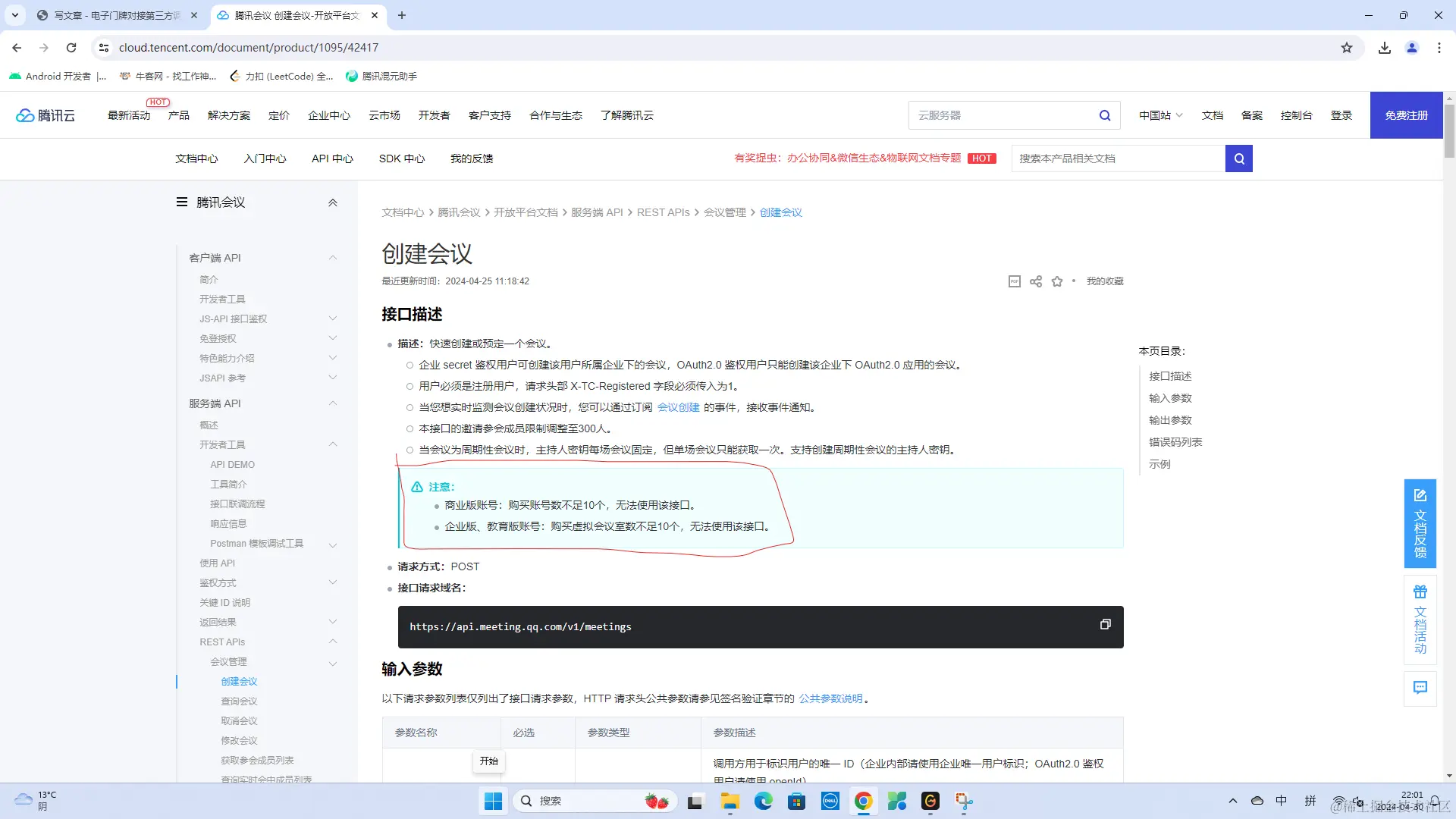Click the 免费注册 button
Viewport: 1456px width, 819px height.
(1406, 115)
